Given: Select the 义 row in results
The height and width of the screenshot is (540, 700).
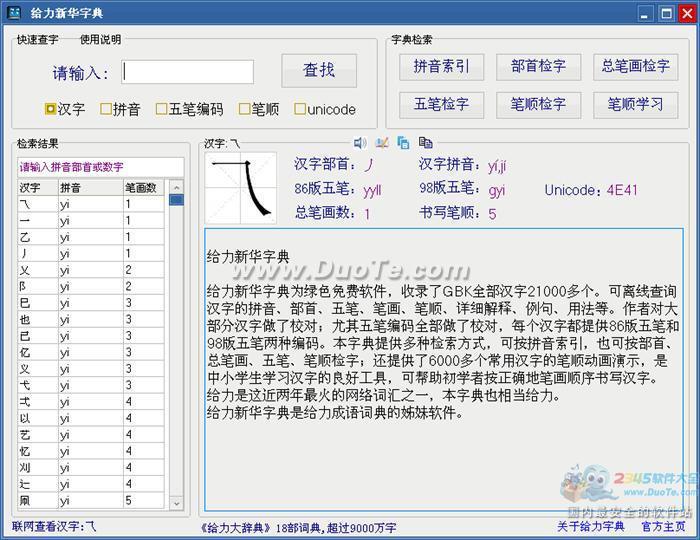Looking at the screenshot, I should coord(91,369).
